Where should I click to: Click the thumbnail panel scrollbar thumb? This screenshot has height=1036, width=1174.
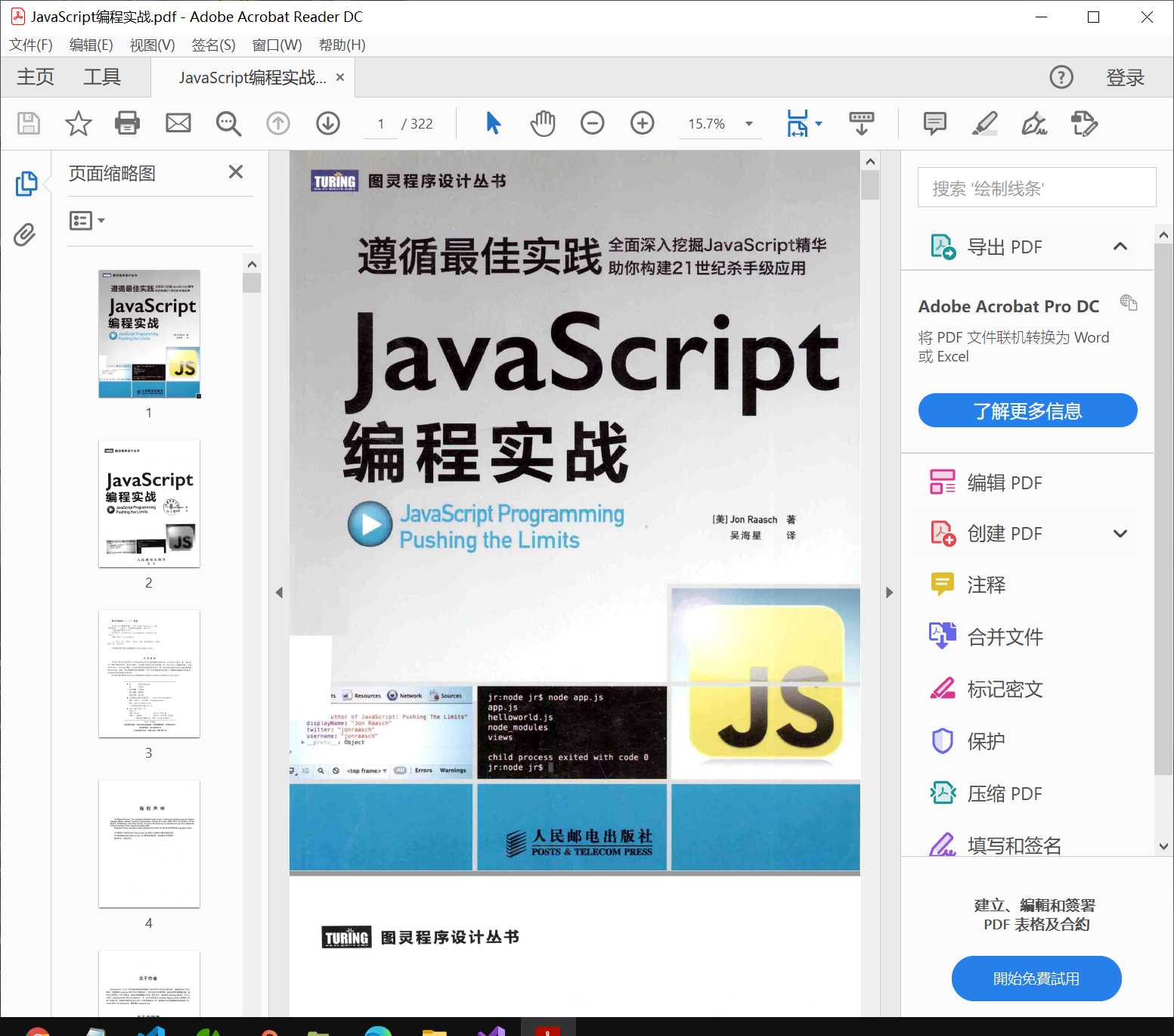point(252,283)
